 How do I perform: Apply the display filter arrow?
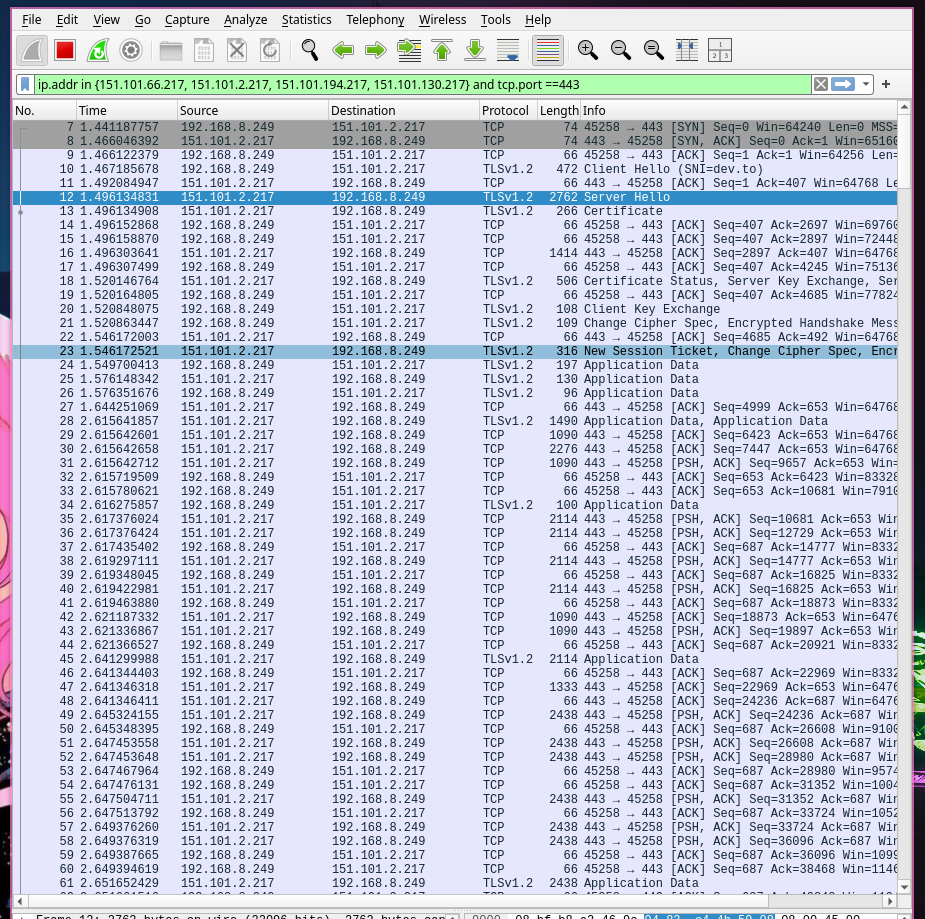[843, 84]
